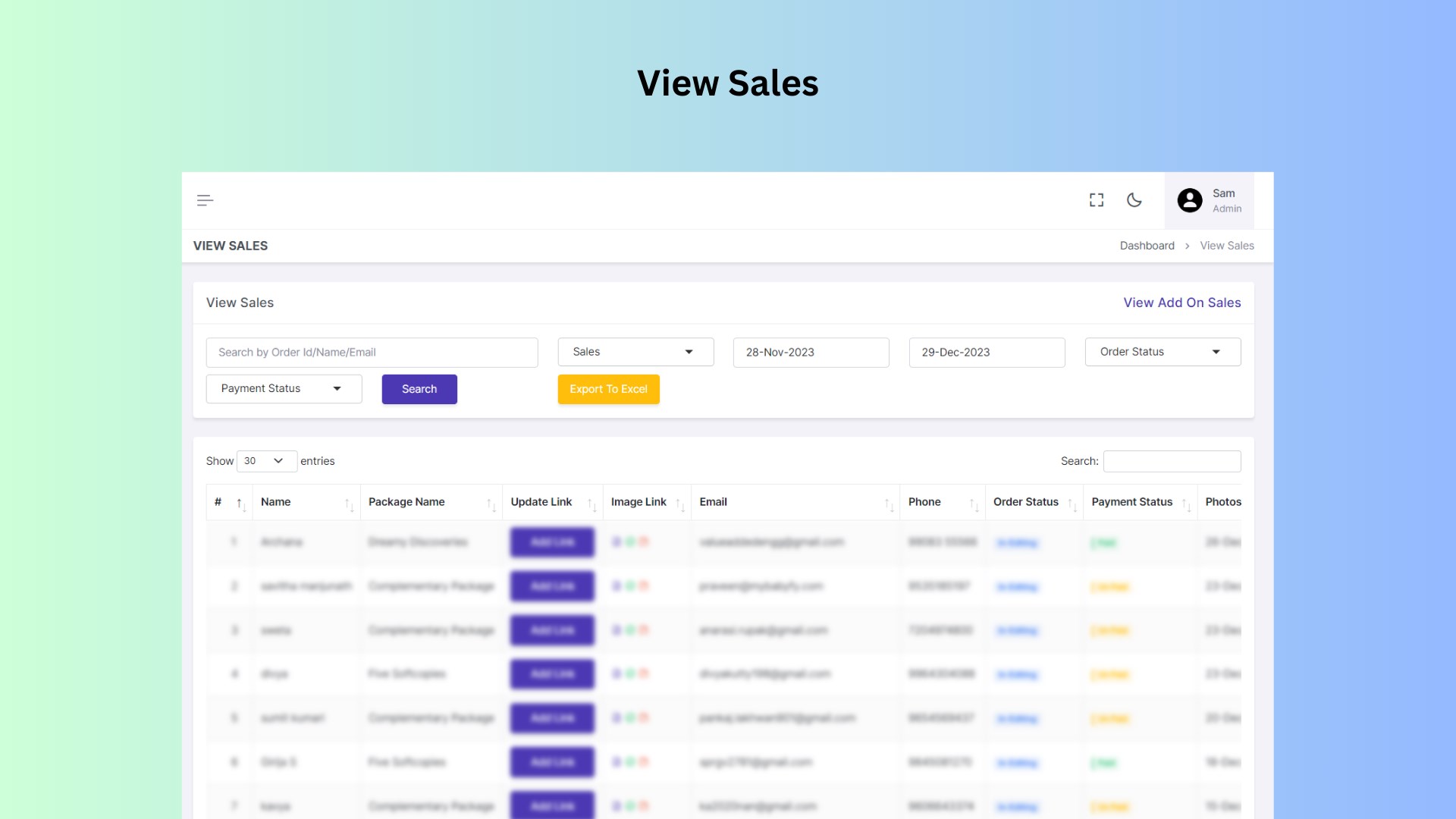The height and width of the screenshot is (819, 1456).
Task: Click the red image link icon in row 1
Action: [645, 542]
